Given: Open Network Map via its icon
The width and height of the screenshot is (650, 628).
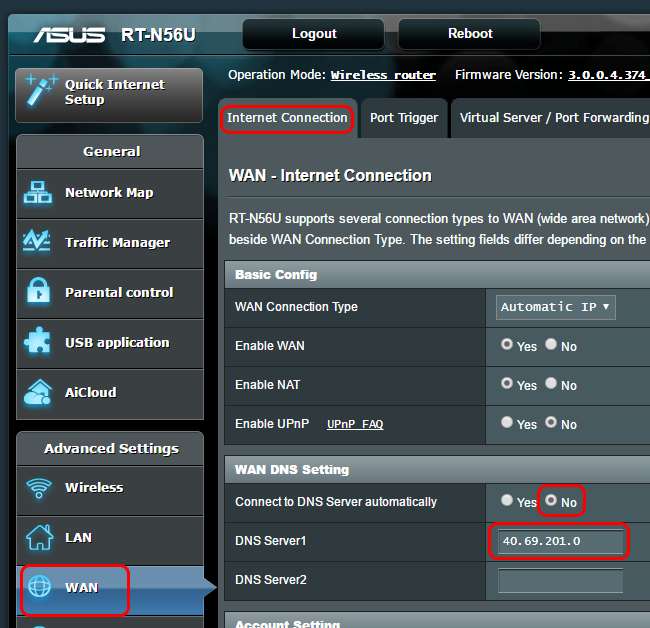Looking at the screenshot, I should click(x=38, y=193).
